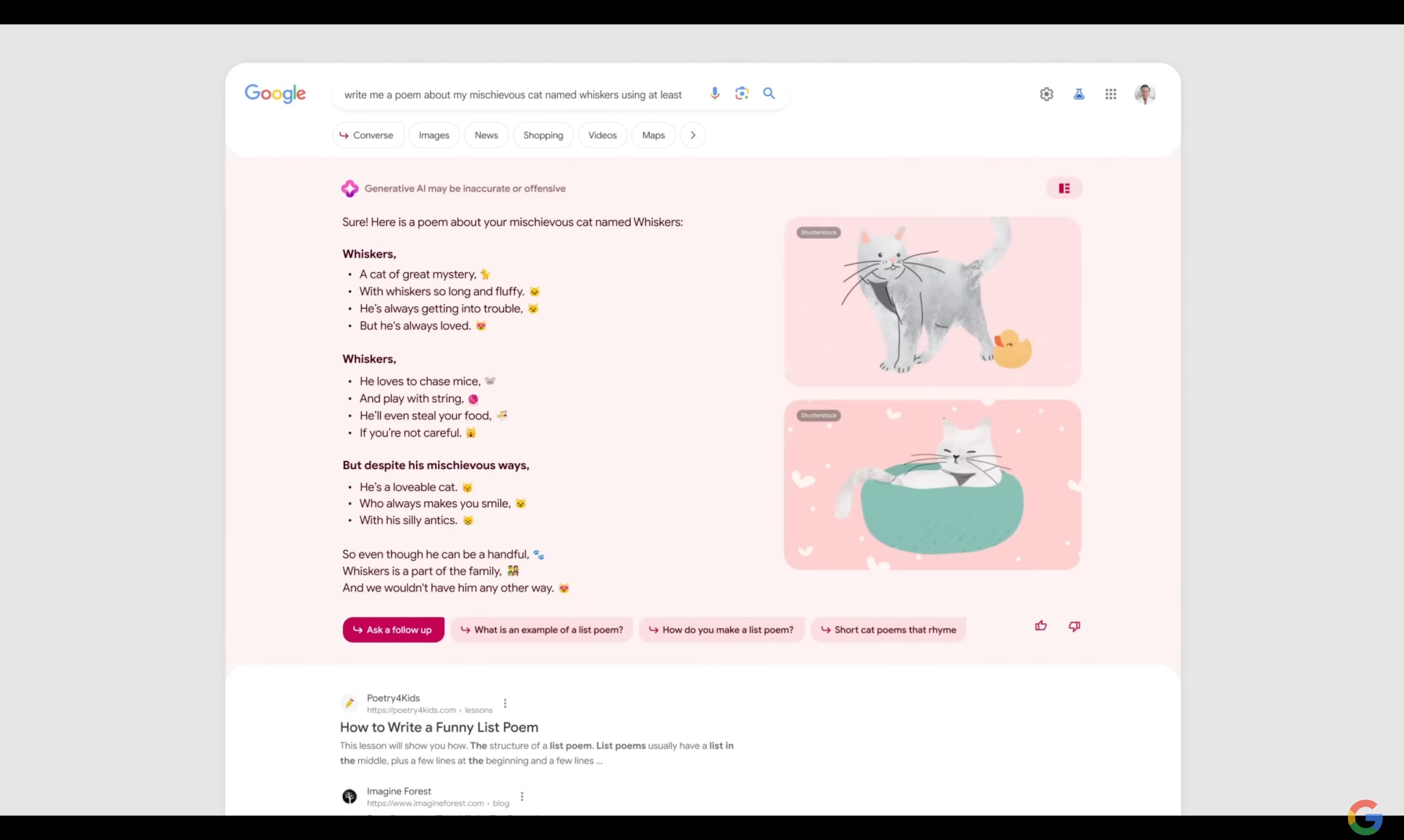1404x840 pixels.
Task: Click the Google account profile picture
Action: [1145, 94]
